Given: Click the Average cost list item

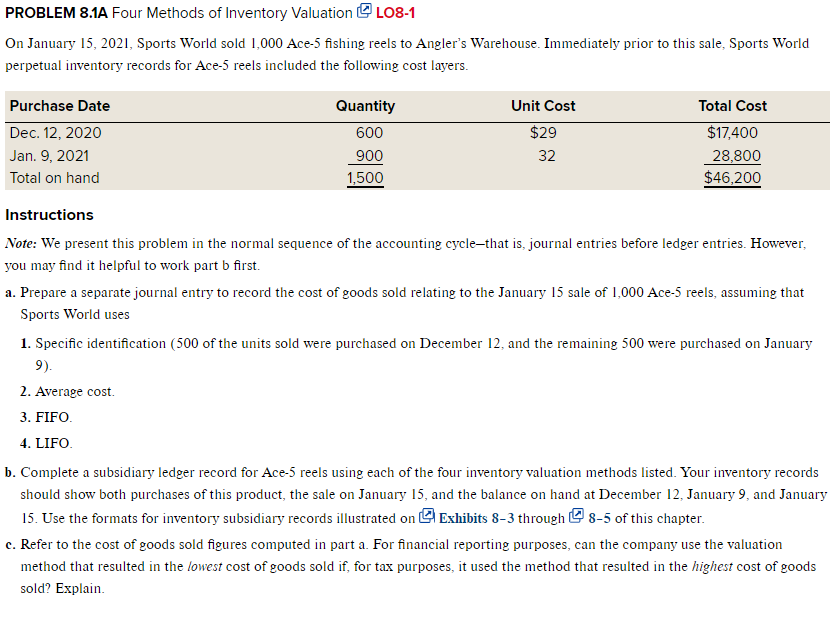Looking at the screenshot, I should click(x=68, y=392).
